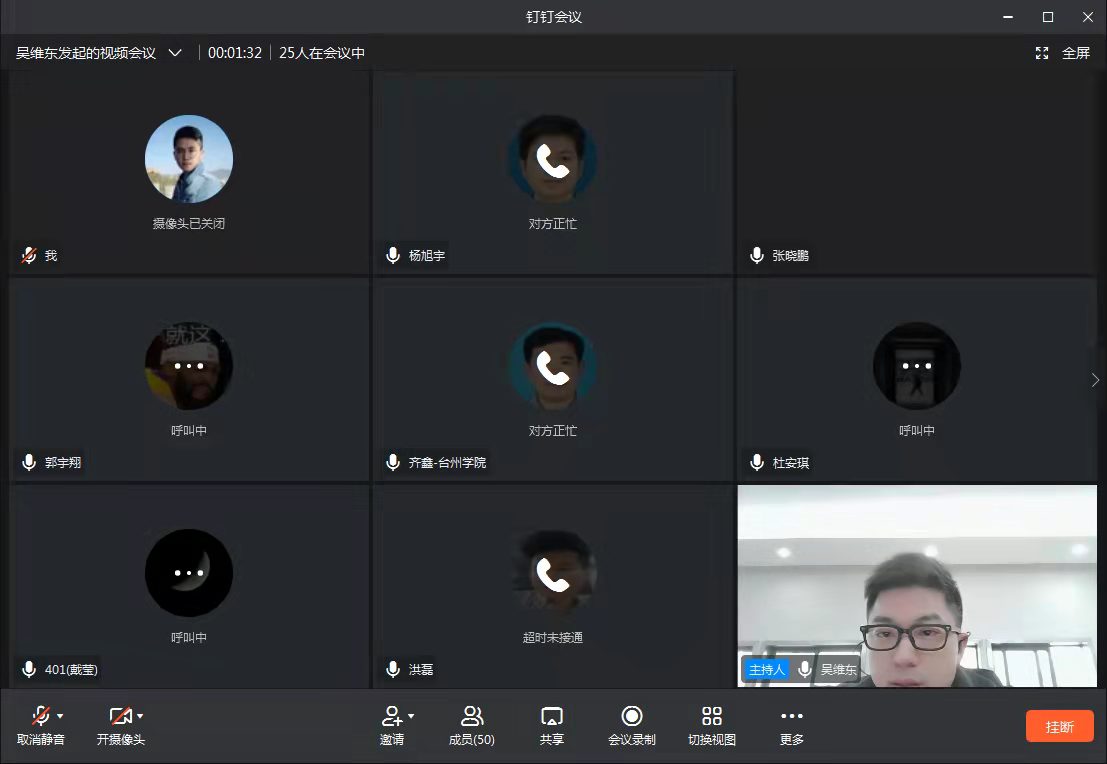Click microphone icon next to 洪磊
This screenshot has width=1107, height=764.
(393, 669)
